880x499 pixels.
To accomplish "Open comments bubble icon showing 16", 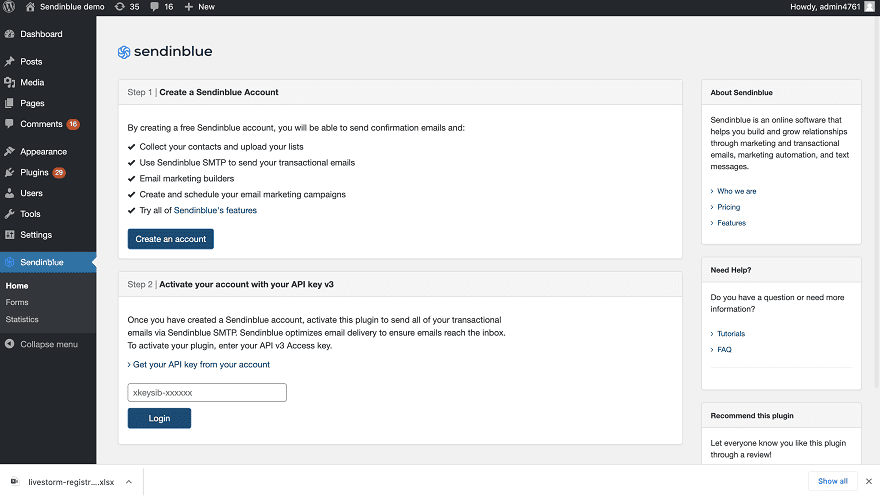I will pos(154,7).
